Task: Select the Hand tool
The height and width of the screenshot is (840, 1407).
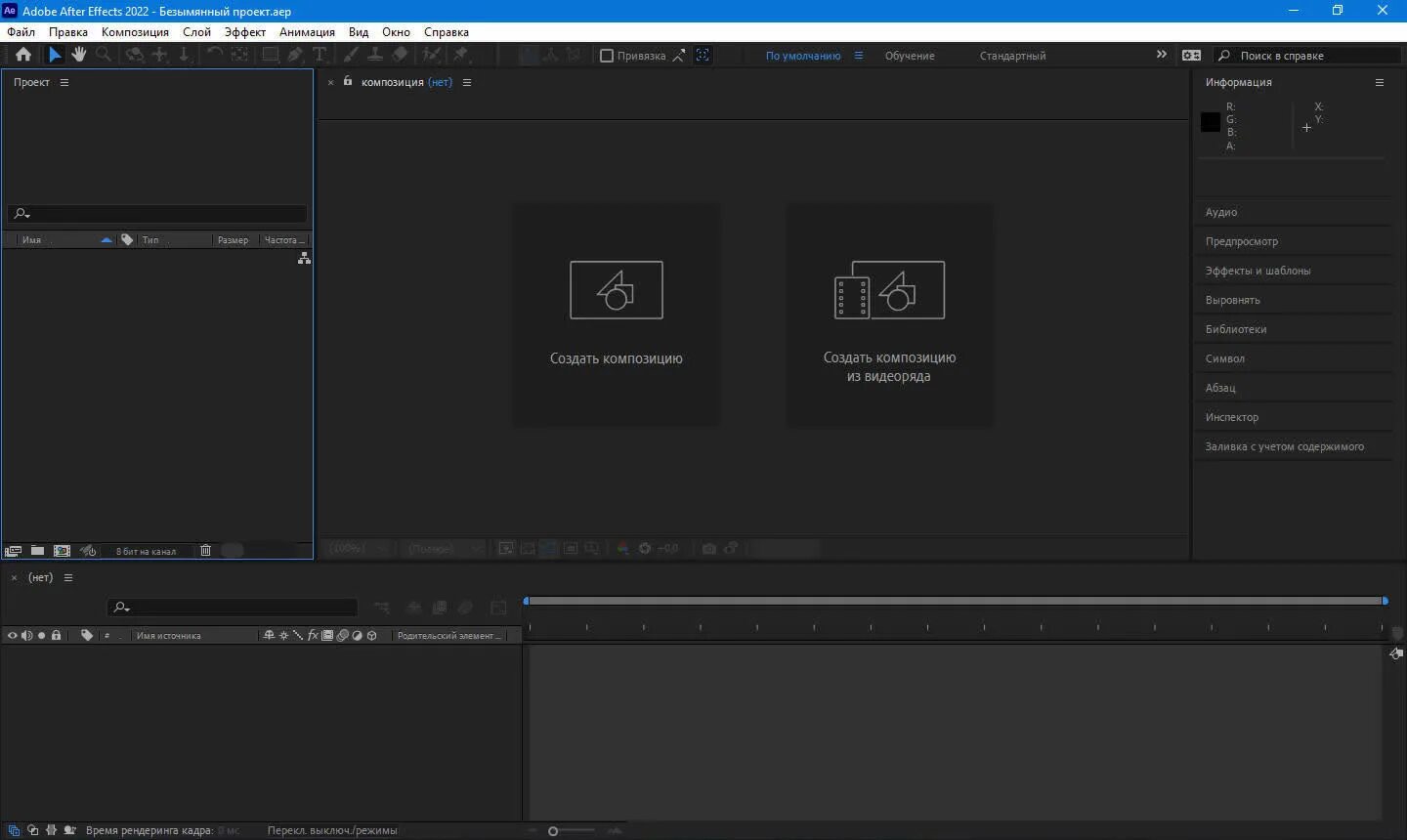Action: pyautogui.click(x=78, y=55)
